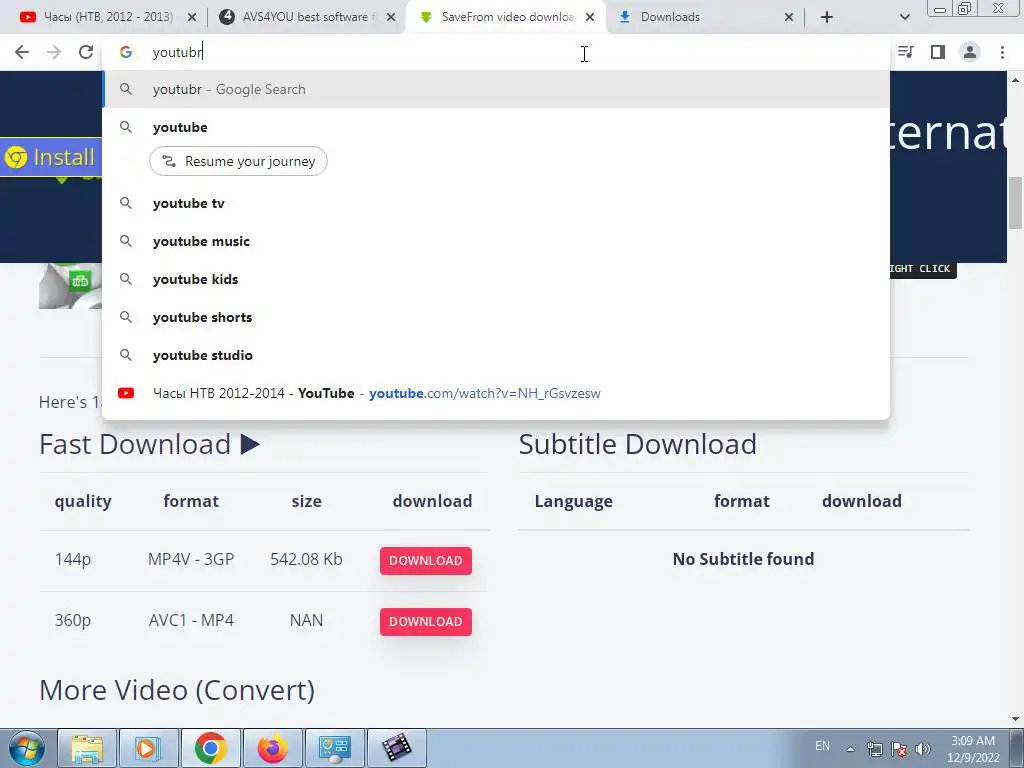Expand the tab search chevron
The width and height of the screenshot is (1024, 768).
point(904,17)
